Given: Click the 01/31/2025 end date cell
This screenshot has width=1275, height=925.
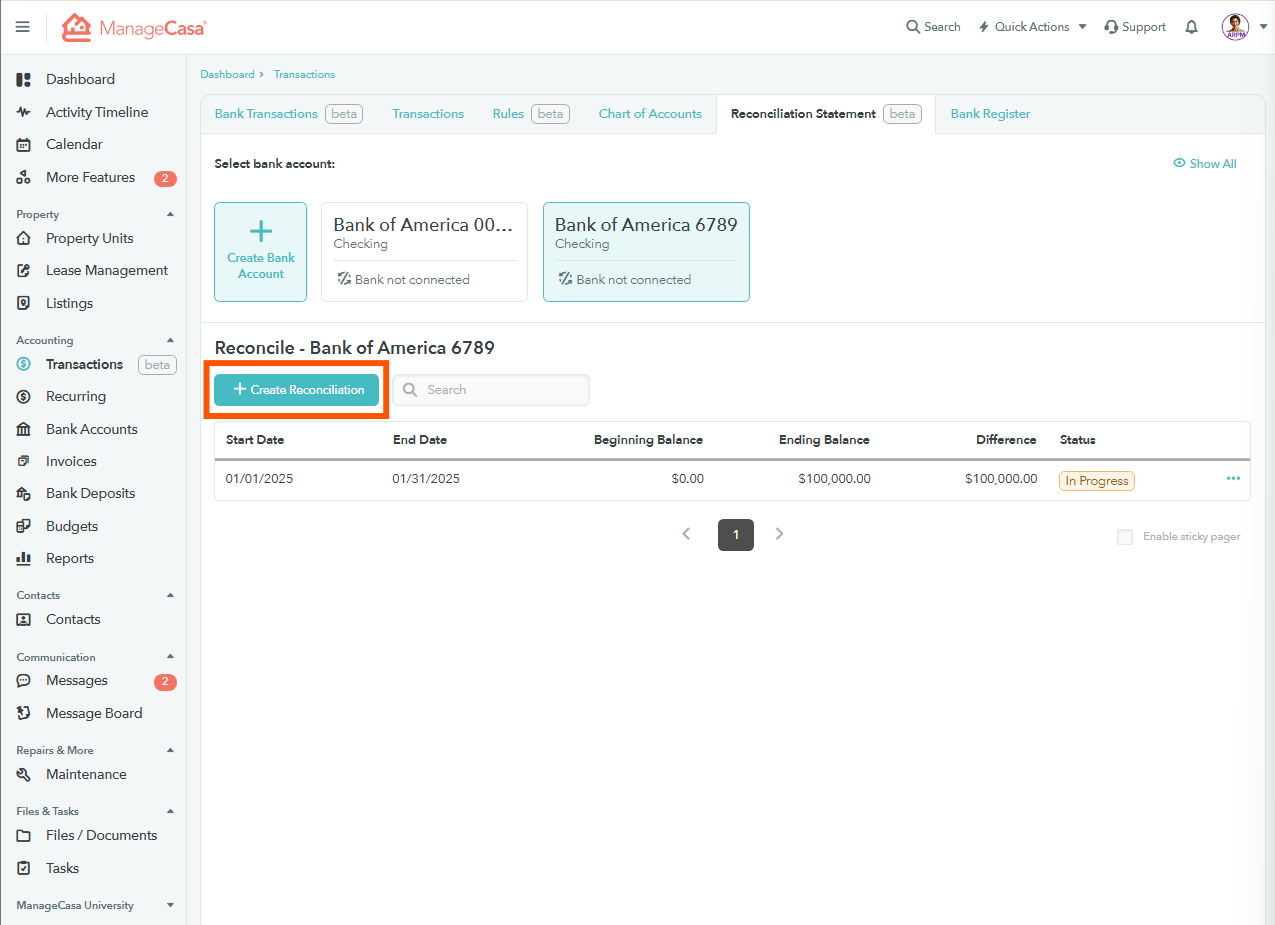Looking at the screenshot, I should [426, 479].
